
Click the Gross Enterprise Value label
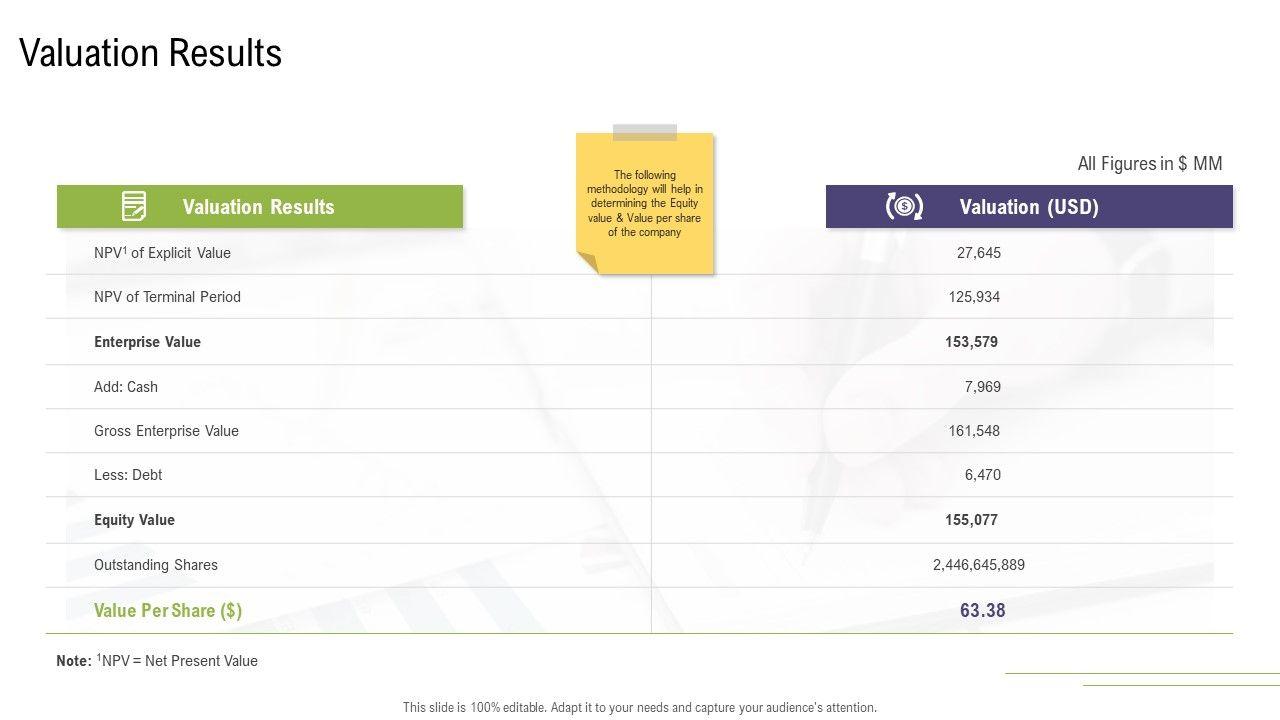pyautogui.click(x=166, y=431)
